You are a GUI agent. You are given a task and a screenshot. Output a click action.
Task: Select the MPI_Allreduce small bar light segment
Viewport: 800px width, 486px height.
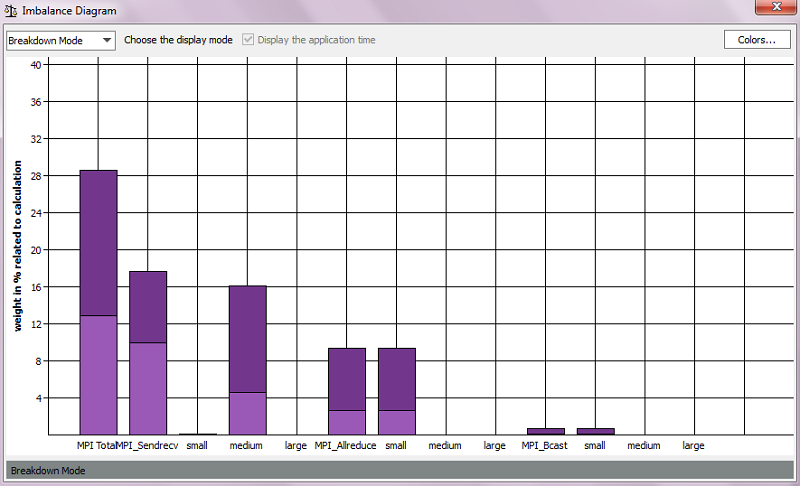pos(397,422)
